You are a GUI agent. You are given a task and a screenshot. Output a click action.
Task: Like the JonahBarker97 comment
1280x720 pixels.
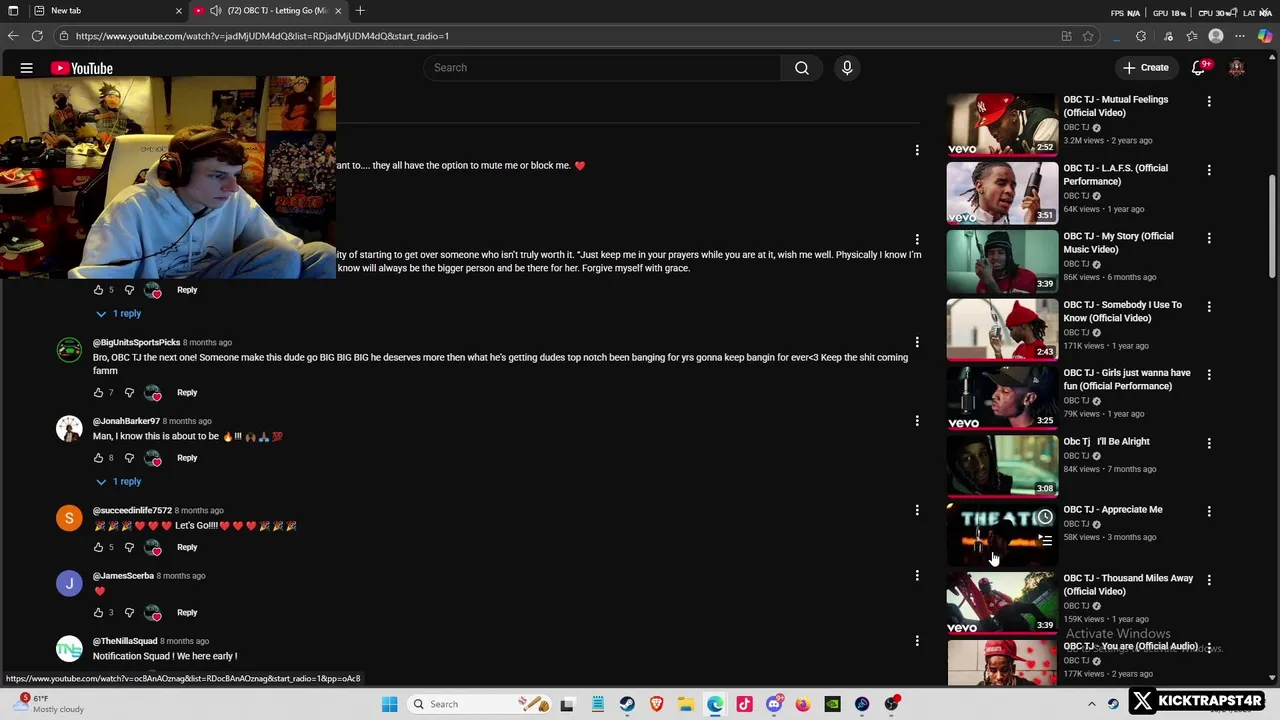98,458
